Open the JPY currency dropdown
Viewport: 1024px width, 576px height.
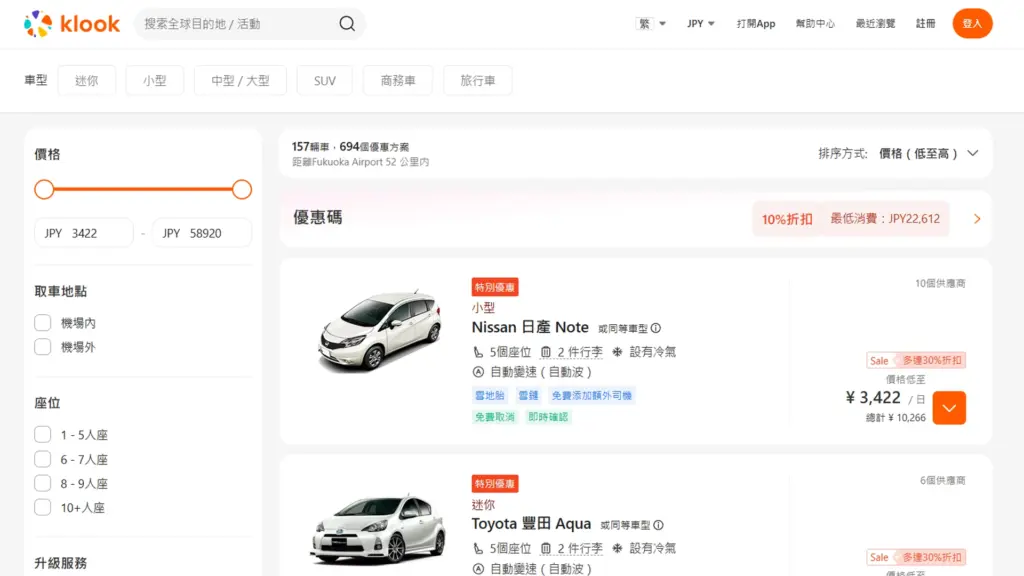tap(701, 24)
